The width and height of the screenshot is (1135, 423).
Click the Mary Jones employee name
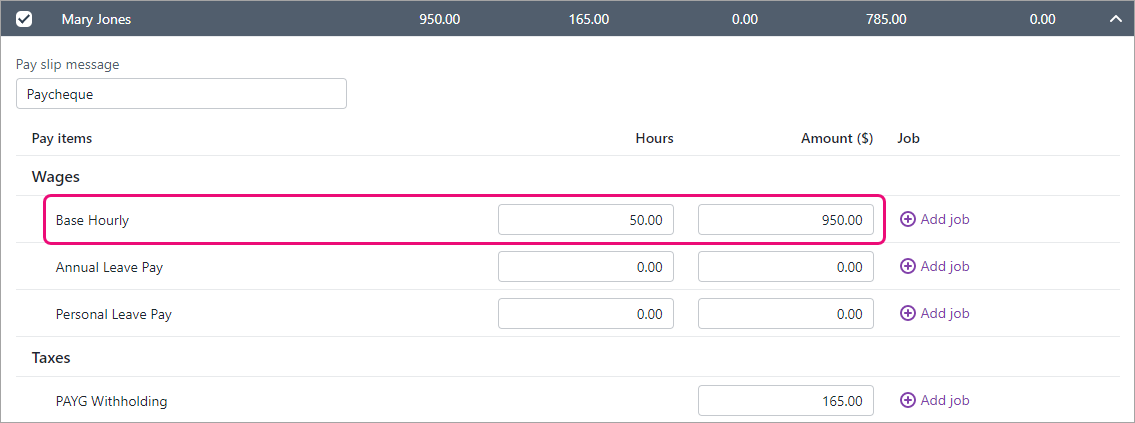96,19
